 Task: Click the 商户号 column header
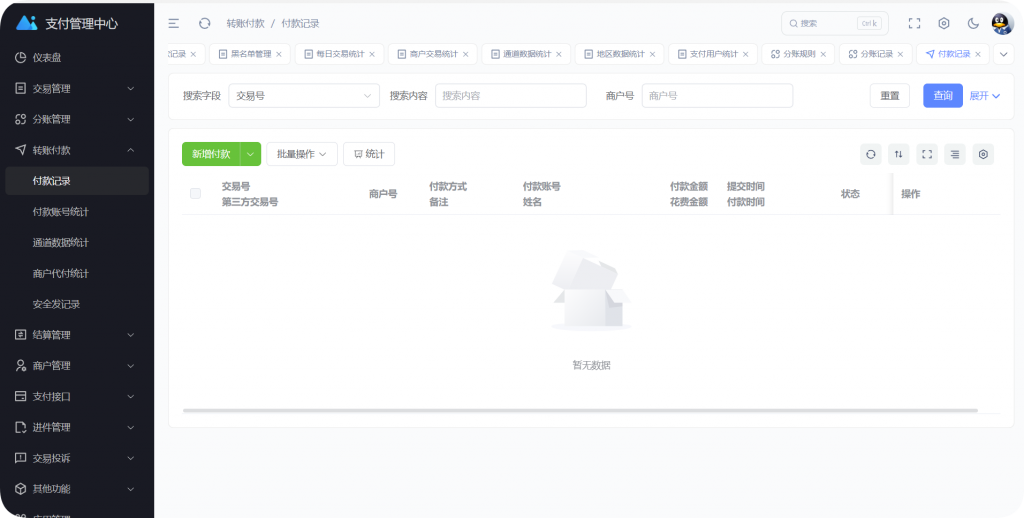pos(383,194)
